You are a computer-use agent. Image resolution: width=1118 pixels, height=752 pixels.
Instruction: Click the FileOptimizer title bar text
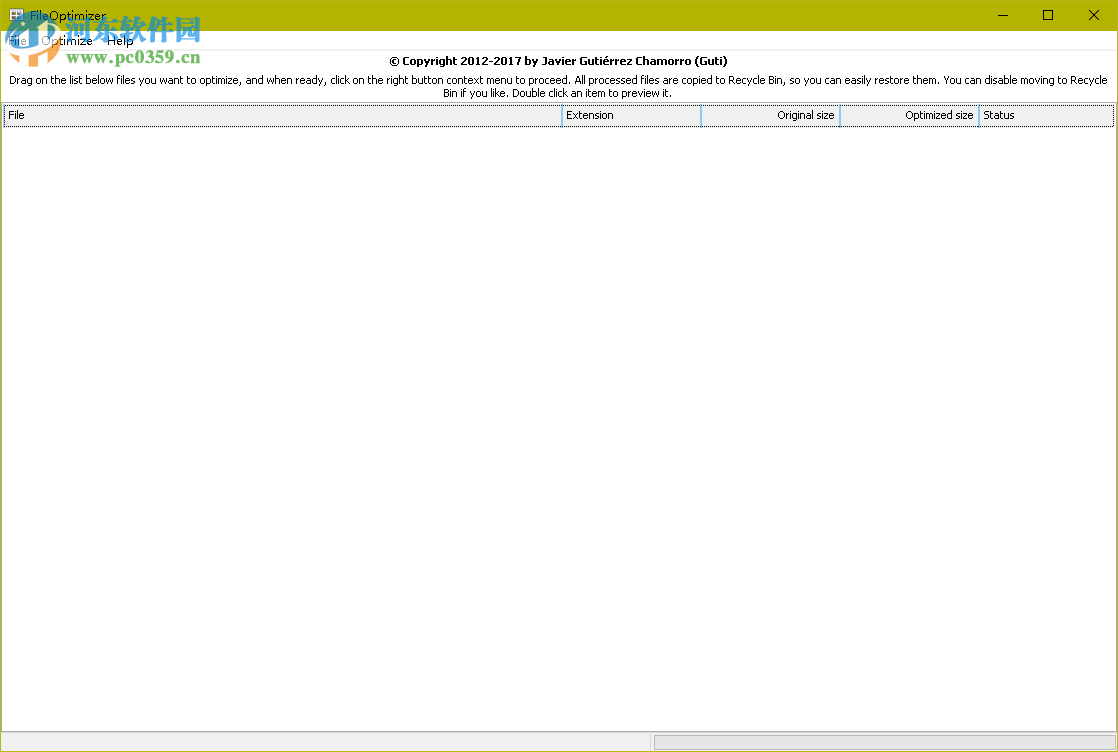(x=66, y=15)
